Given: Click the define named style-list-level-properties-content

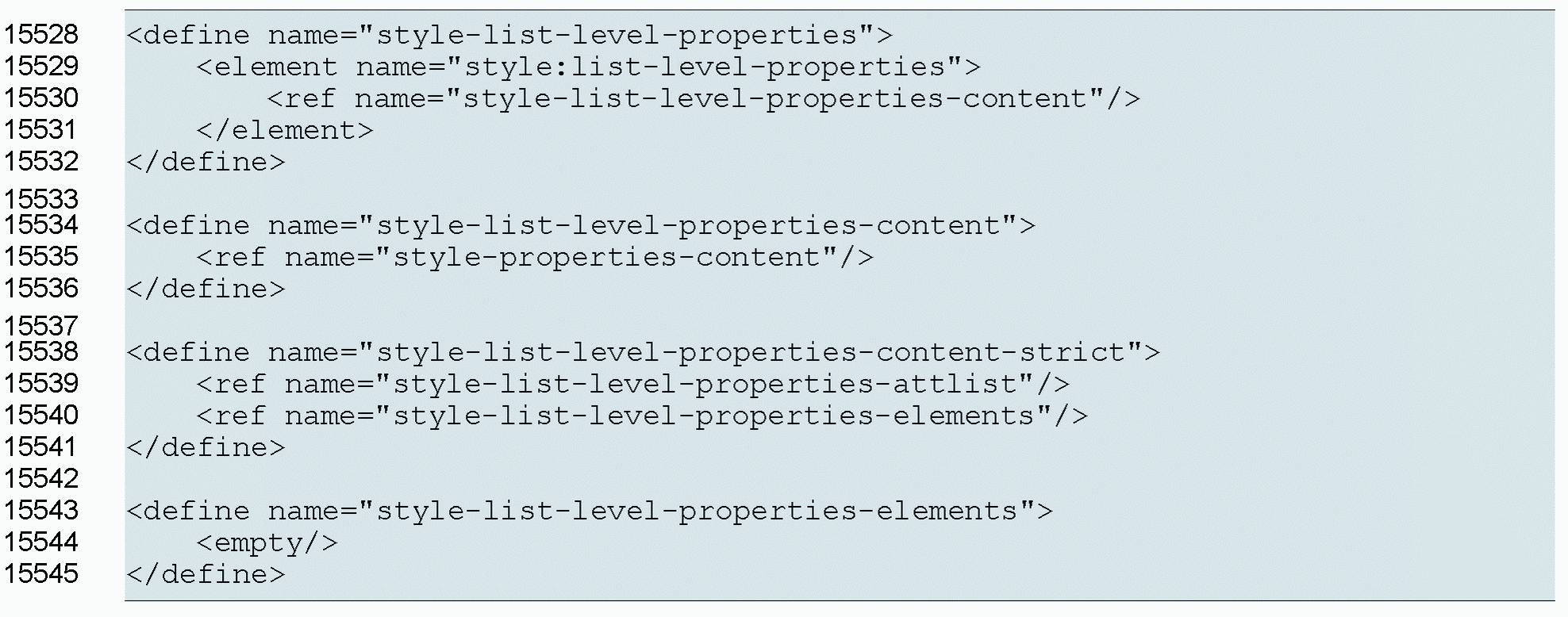Looking at the screenshot, I should click(580, 225).
